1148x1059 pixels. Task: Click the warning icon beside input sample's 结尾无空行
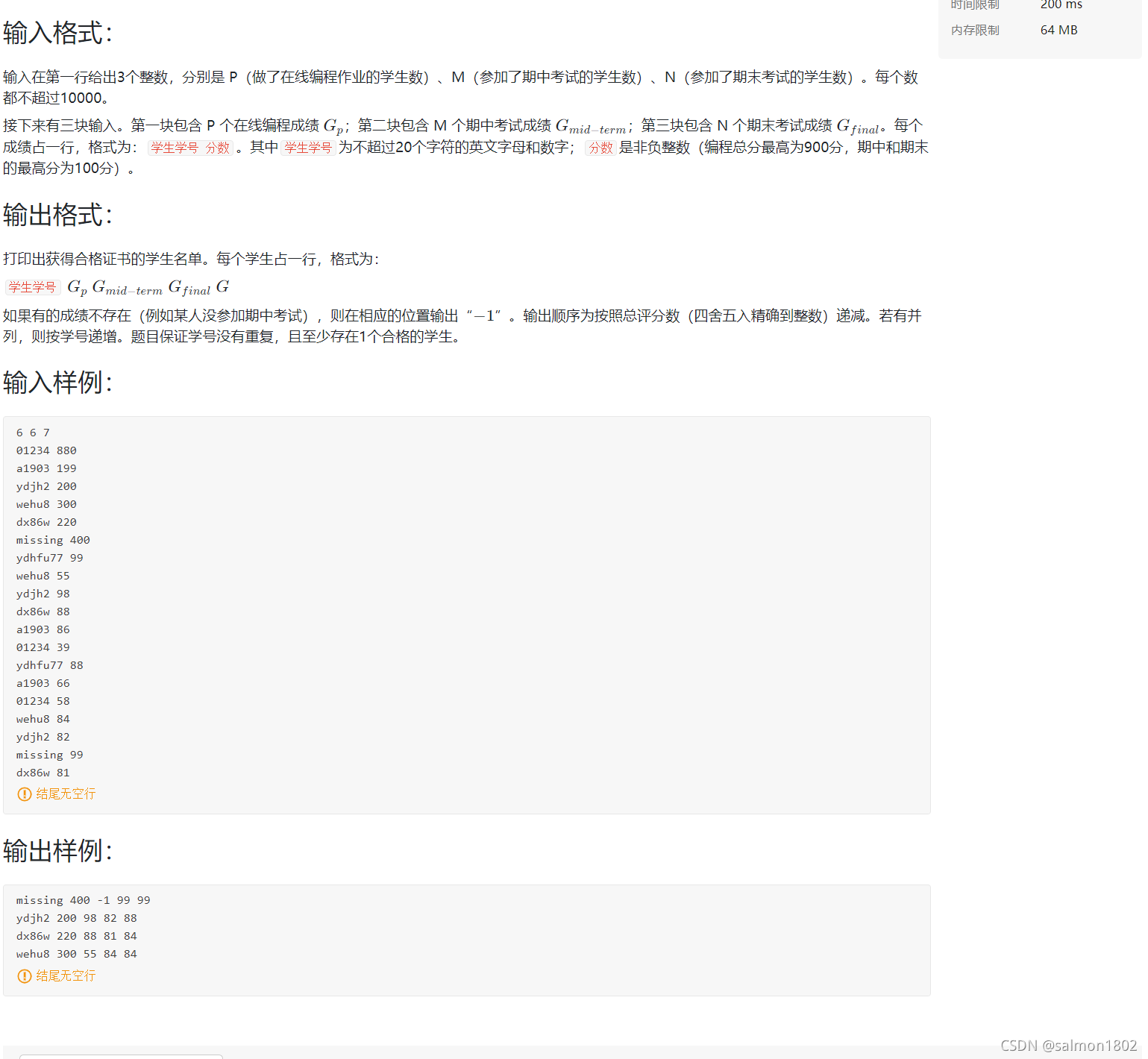coord(25,794)
